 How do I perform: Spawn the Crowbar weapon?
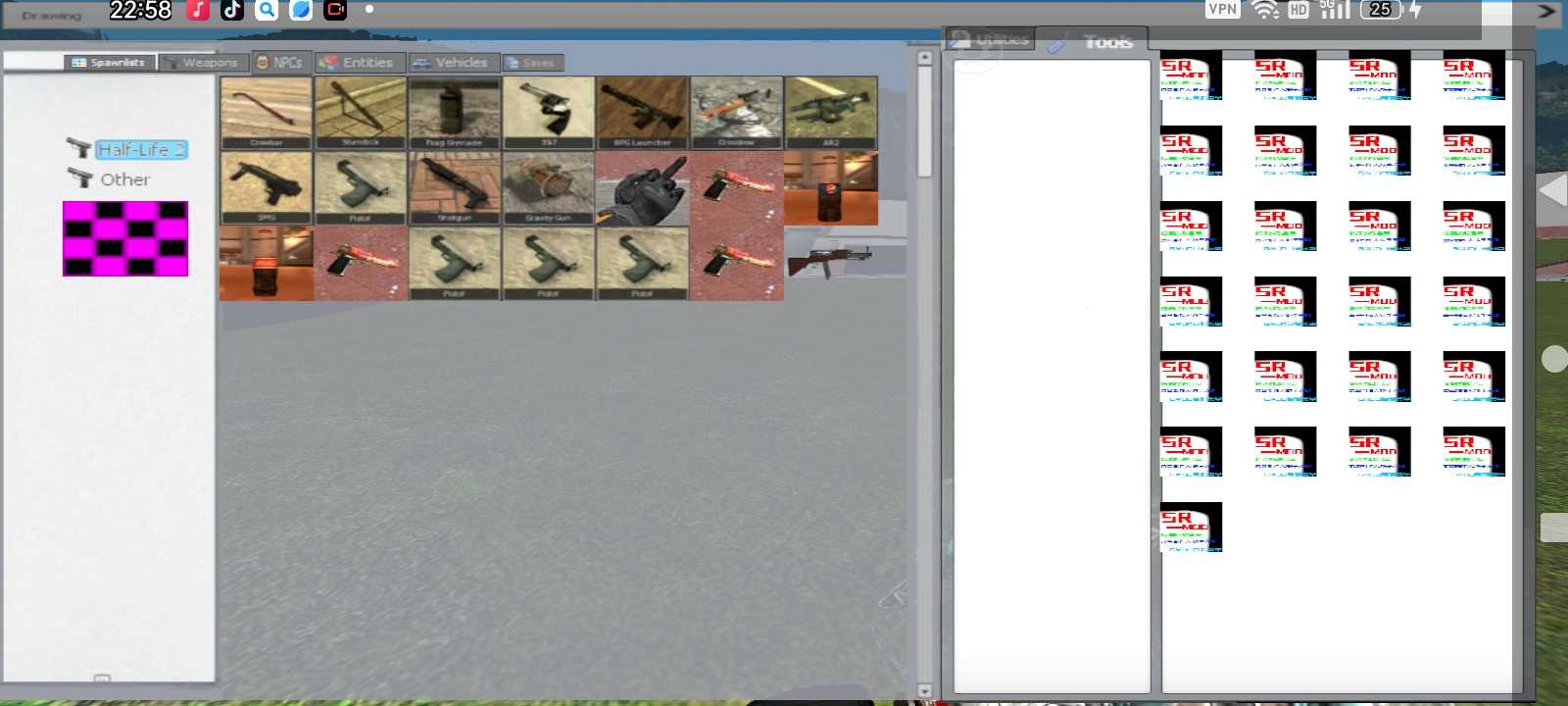pyautogui.click(x=267, y=113)
